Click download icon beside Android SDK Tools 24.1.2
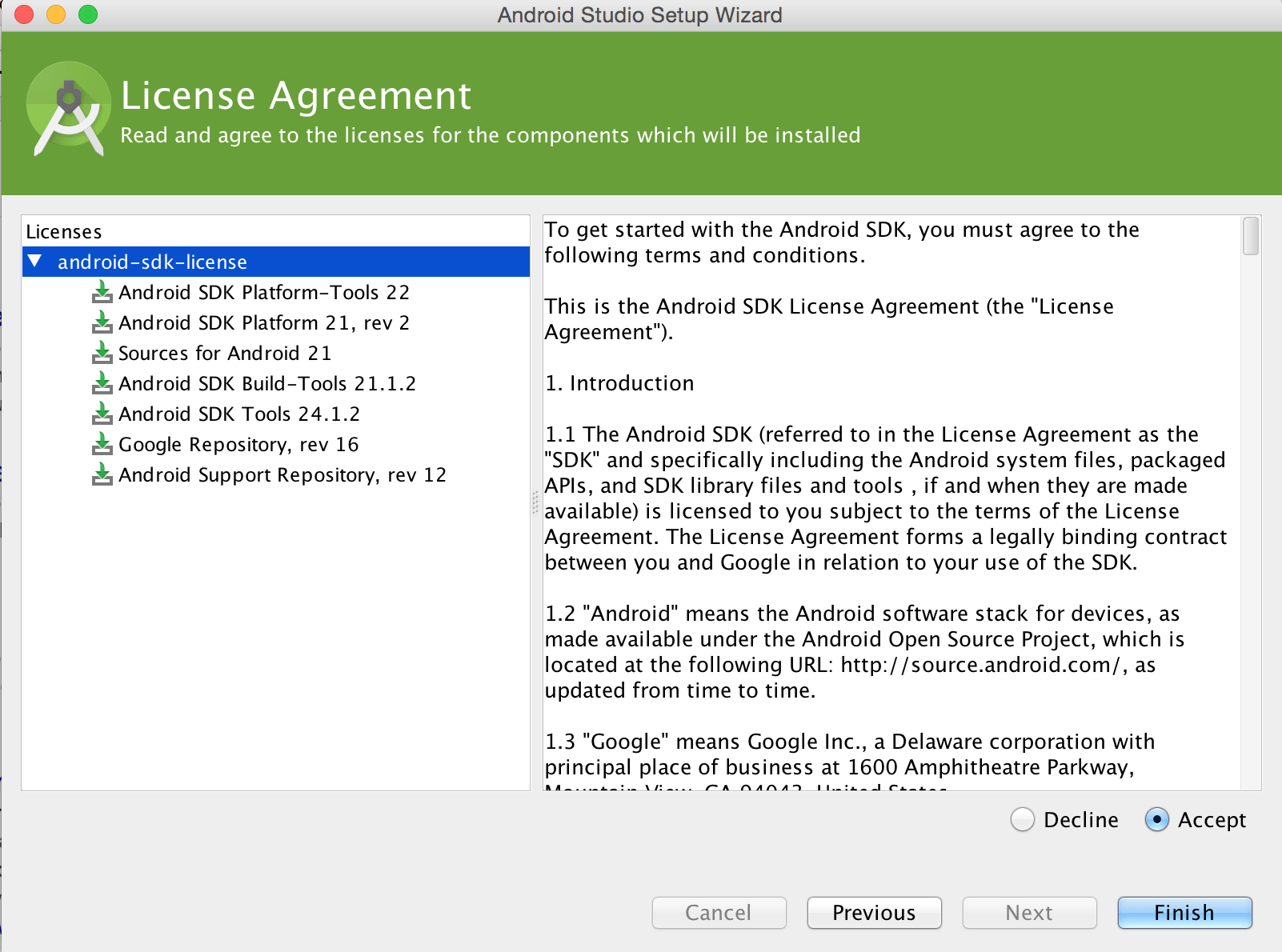 click(x=102, y=414)
